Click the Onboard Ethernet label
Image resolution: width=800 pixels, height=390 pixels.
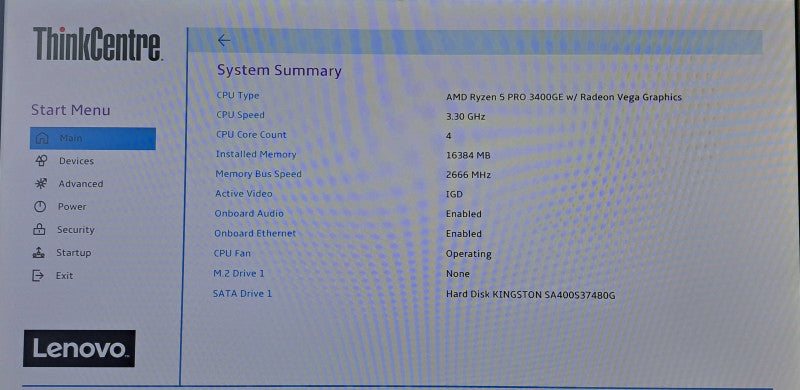click(x=255, y=233)
